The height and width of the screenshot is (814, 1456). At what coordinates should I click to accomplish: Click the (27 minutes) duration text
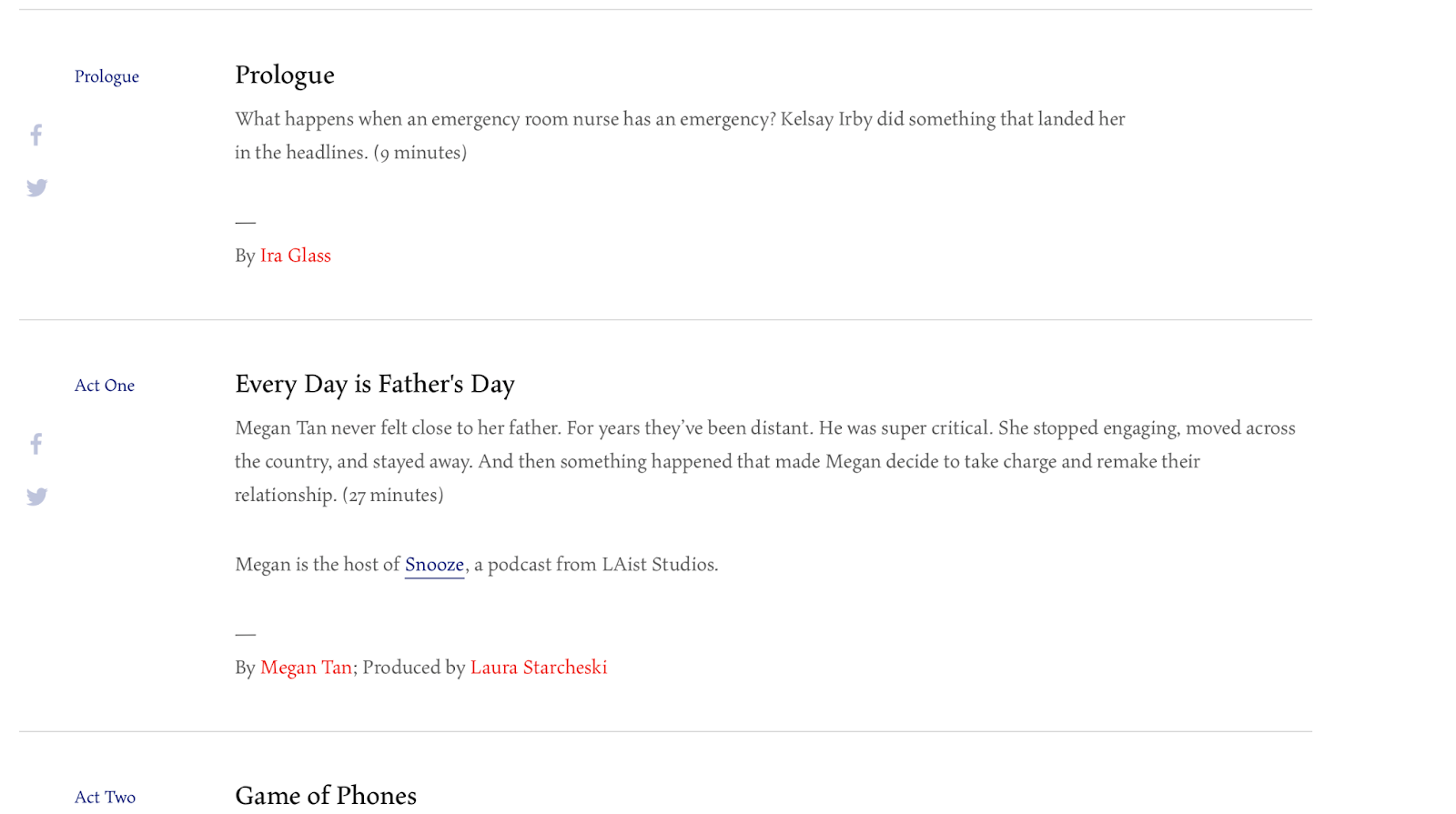coord(393,495)
